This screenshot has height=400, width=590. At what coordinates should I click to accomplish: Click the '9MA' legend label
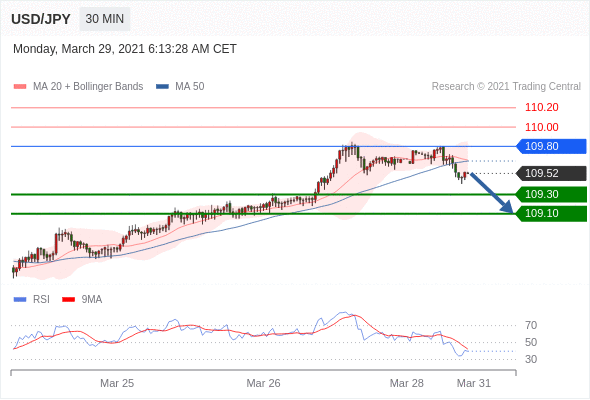[92, 300]
